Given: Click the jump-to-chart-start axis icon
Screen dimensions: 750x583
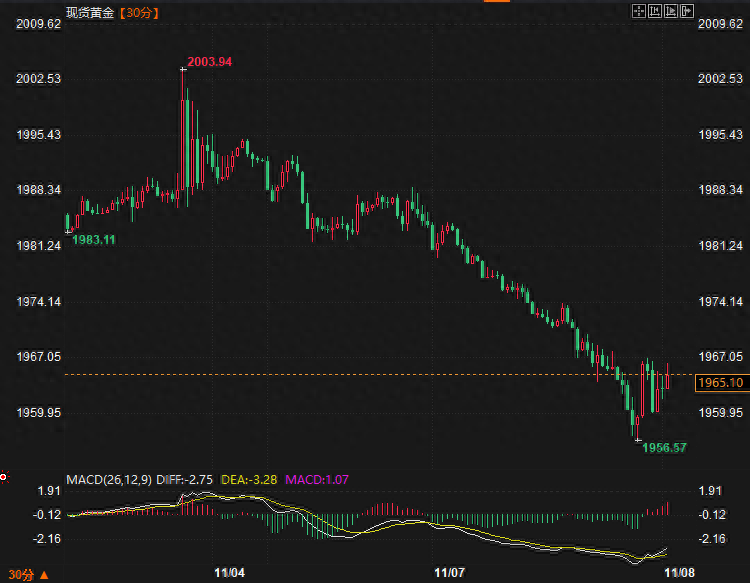Looking at the screenshot, I should point(654,11).
